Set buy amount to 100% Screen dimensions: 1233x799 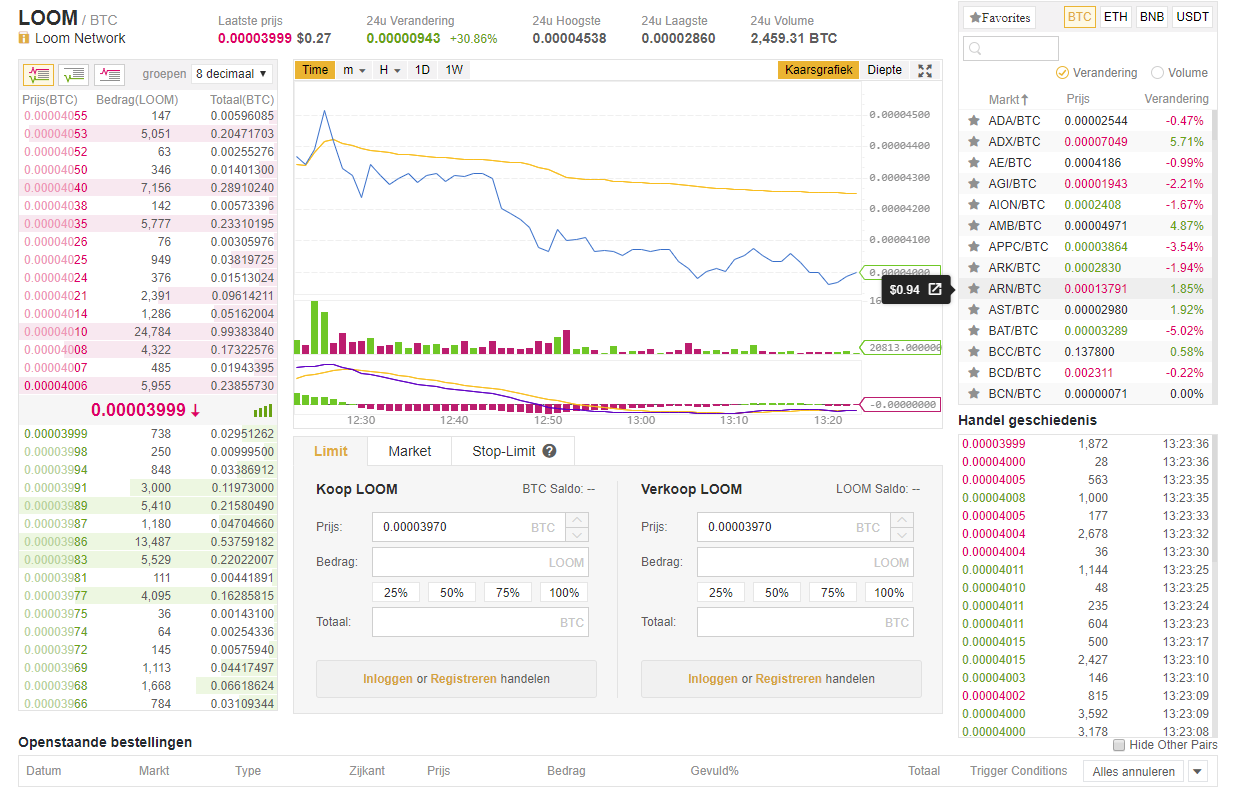pos(564,592)
